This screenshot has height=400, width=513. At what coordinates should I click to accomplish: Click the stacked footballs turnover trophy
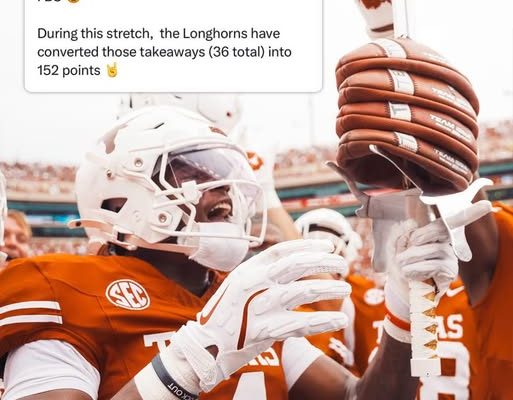(x=408, y=113)
